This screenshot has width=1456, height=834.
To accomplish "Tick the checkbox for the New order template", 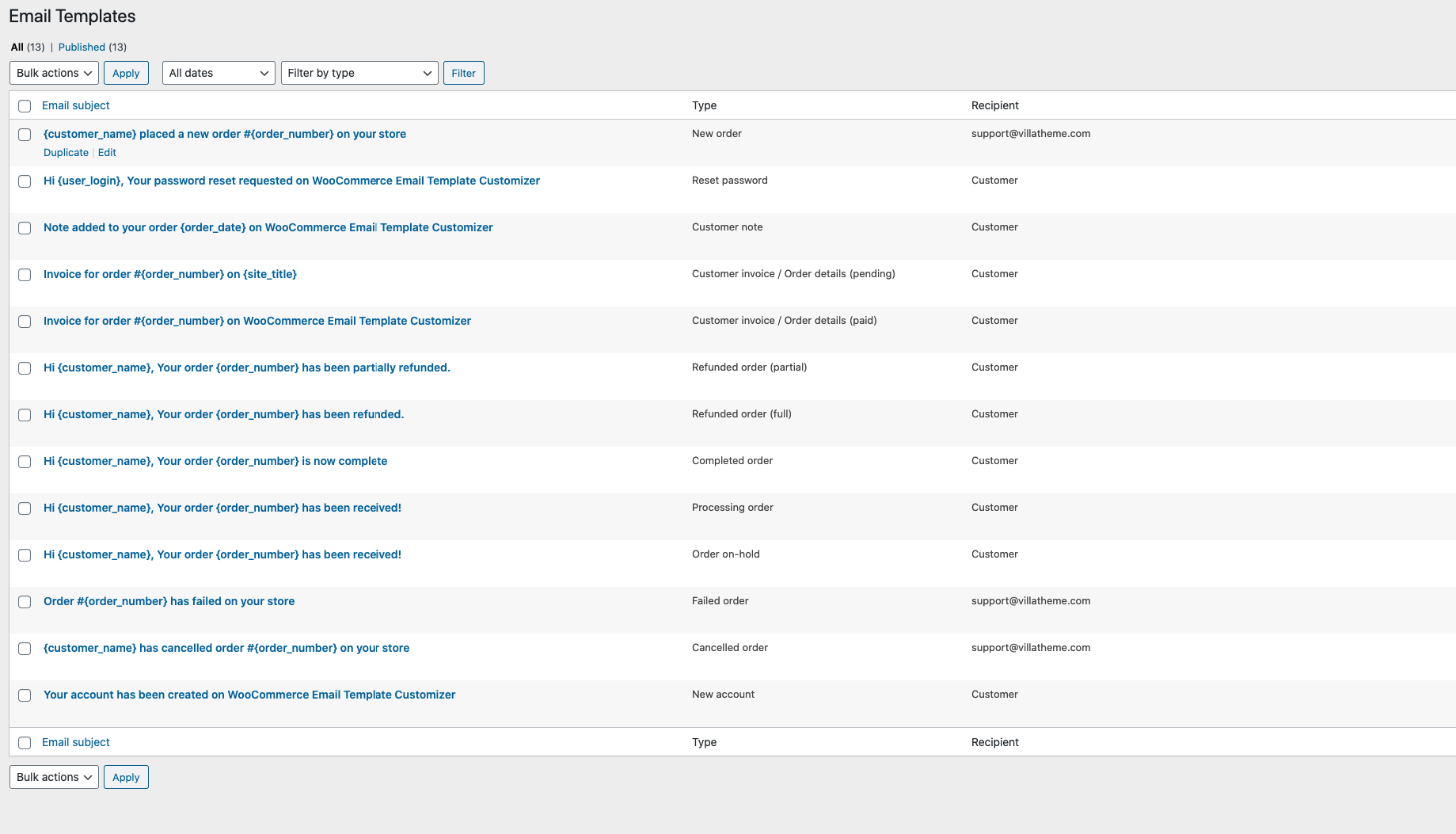I will click(x=25, y=135).
